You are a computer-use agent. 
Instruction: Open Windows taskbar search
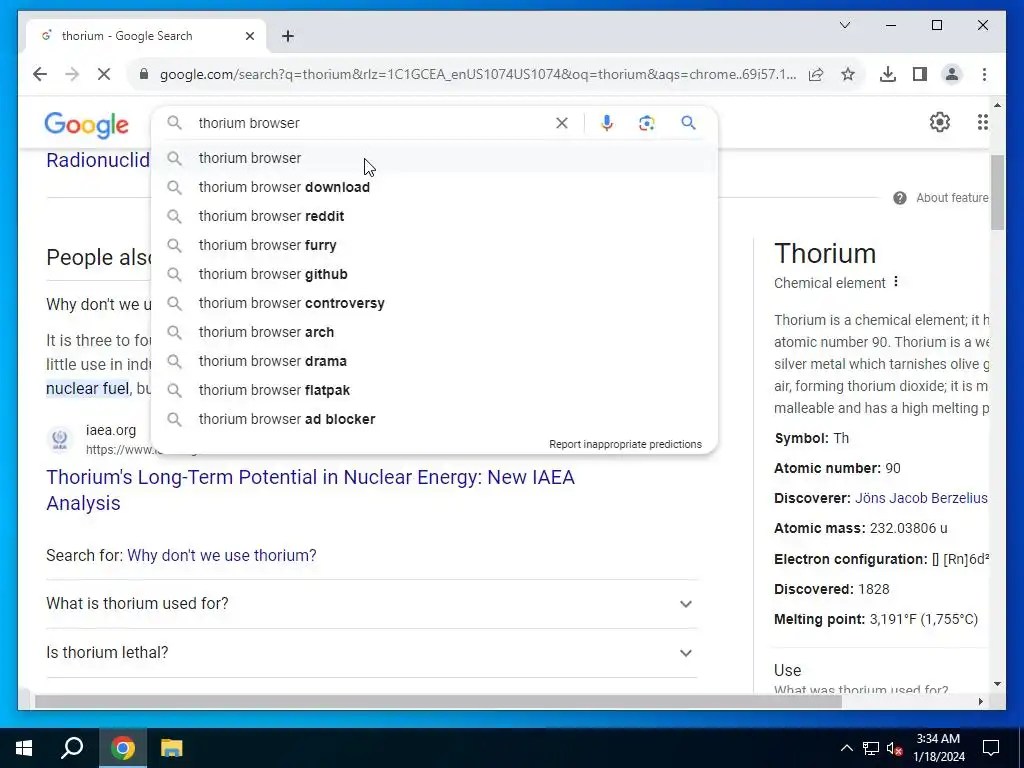click(x=72, y=748)
